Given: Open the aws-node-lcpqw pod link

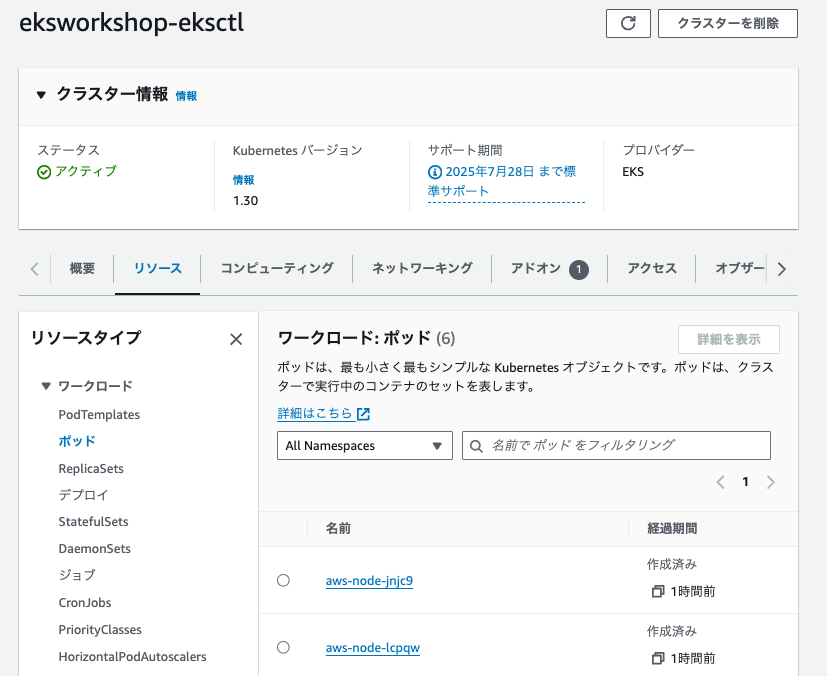Looking at the screenshot, I should tap(373, 648).
